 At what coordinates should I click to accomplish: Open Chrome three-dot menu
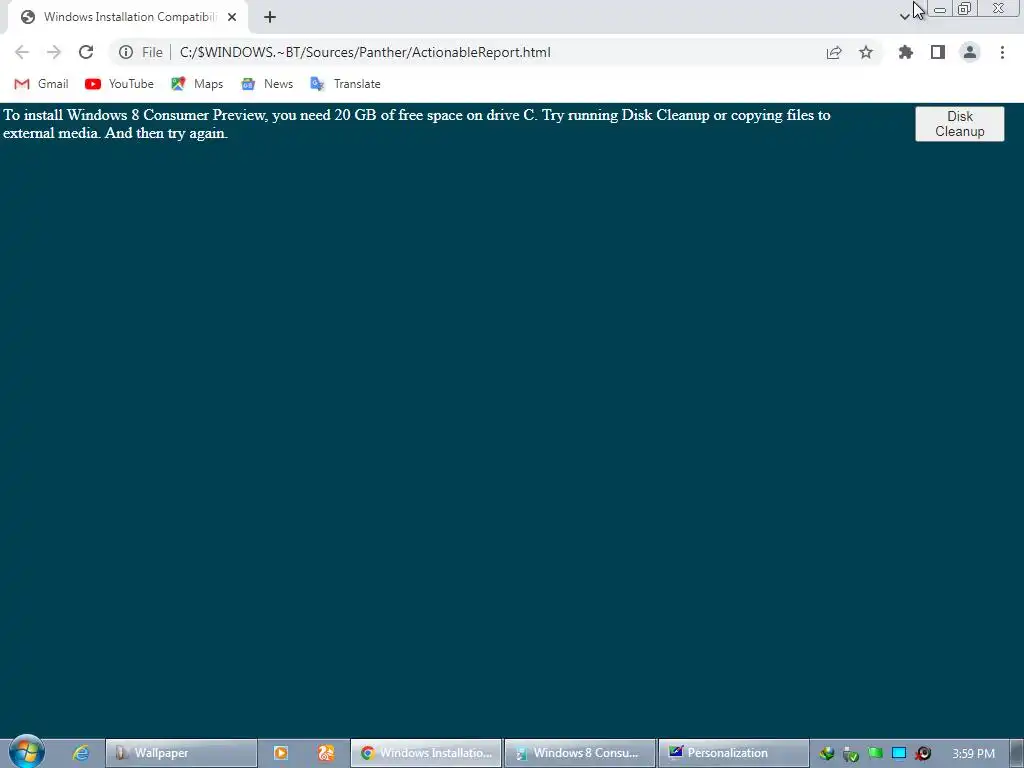click(1002, 52)
